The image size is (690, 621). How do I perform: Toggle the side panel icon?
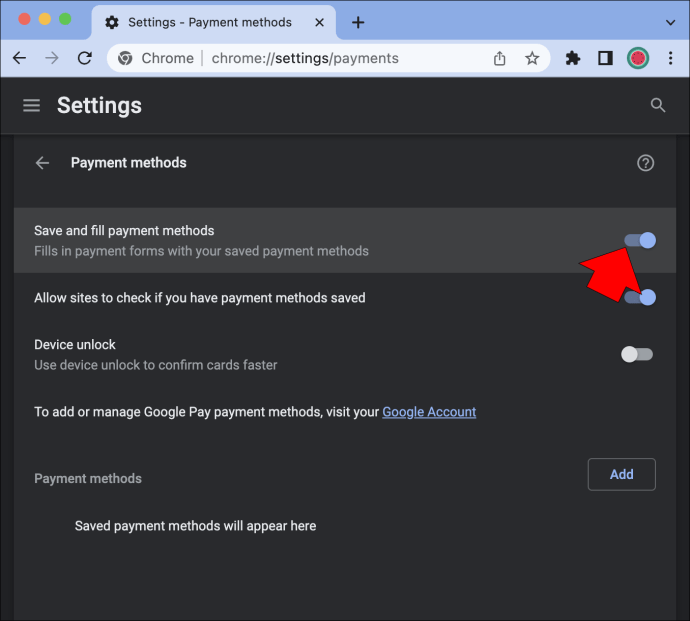[605, 58]
